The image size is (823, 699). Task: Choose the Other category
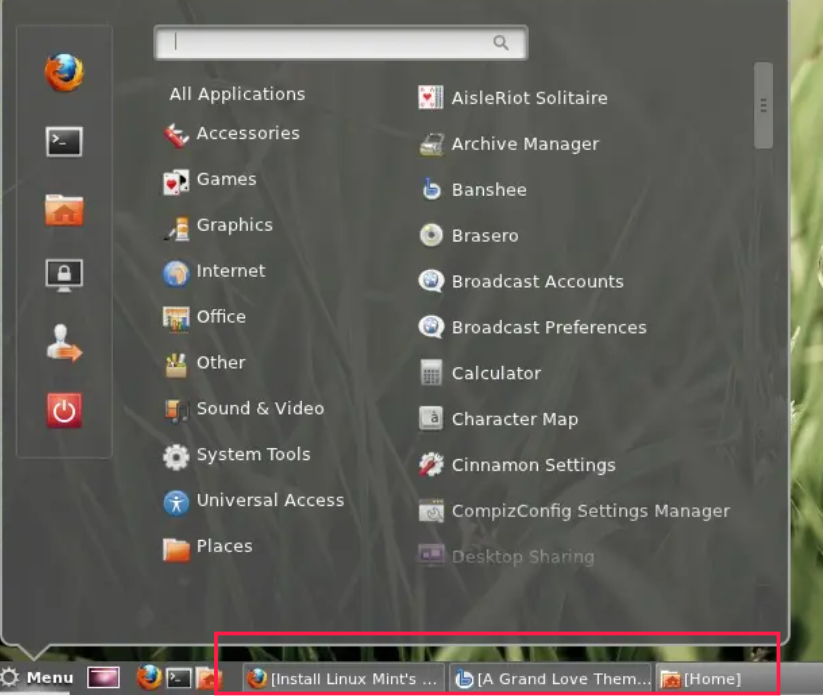pyautogui.click(x=204, y=364)
